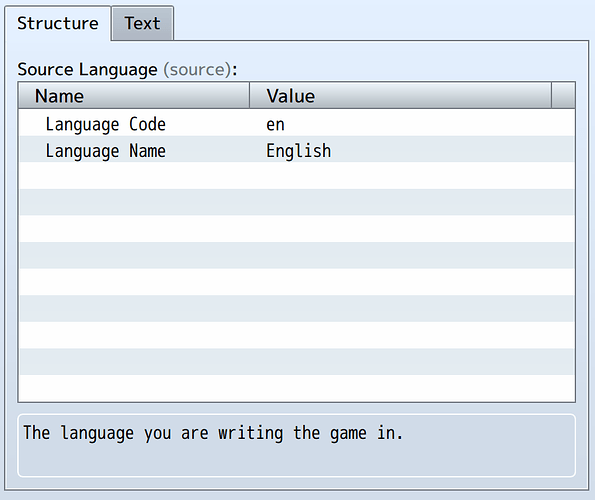Click the 'en' value cell
This screenshot has width=595, height=500.
[275, 124]
